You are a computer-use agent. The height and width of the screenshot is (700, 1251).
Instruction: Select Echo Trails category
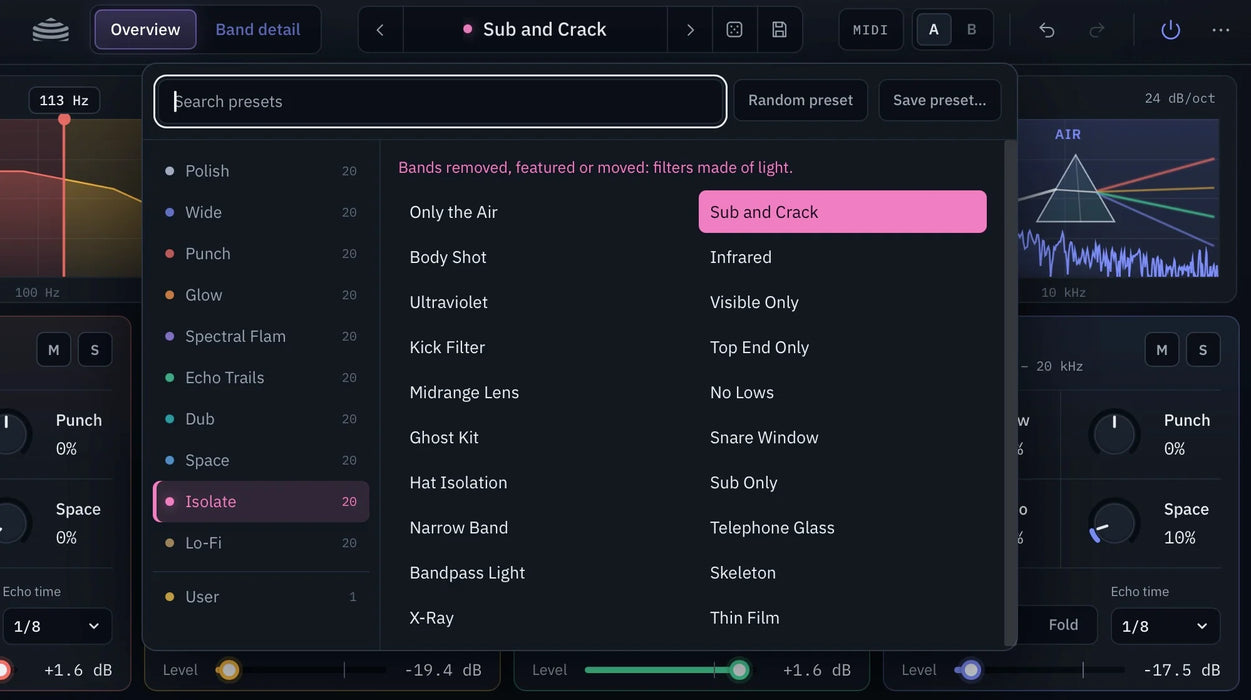click(x=261, y=378)
